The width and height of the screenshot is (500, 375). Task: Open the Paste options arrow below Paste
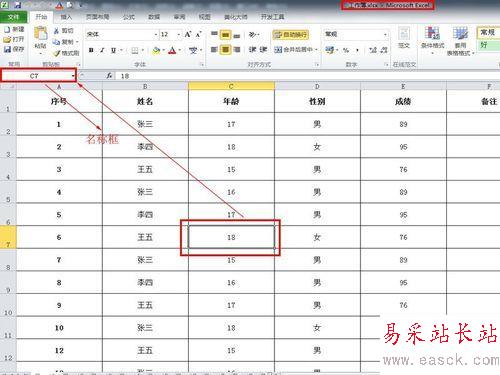point(41,54)
